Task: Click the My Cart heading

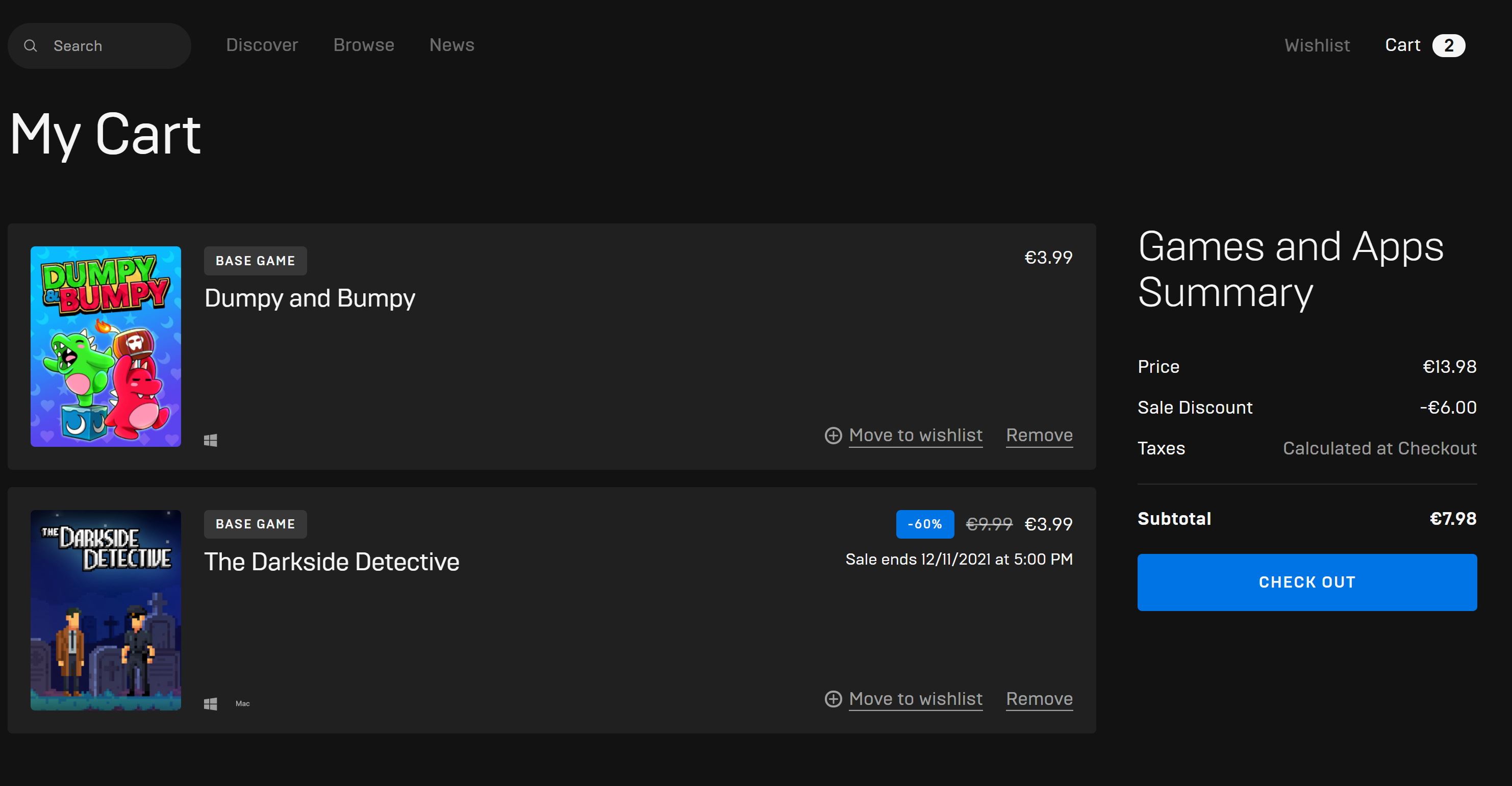Action: coord(106,135)
